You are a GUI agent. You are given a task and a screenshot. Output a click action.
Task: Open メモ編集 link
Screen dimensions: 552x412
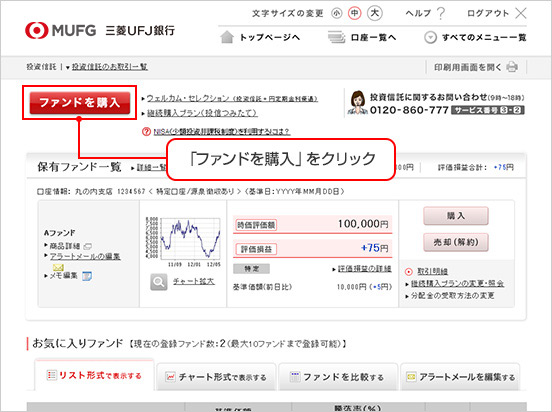(x=63, y=276)
